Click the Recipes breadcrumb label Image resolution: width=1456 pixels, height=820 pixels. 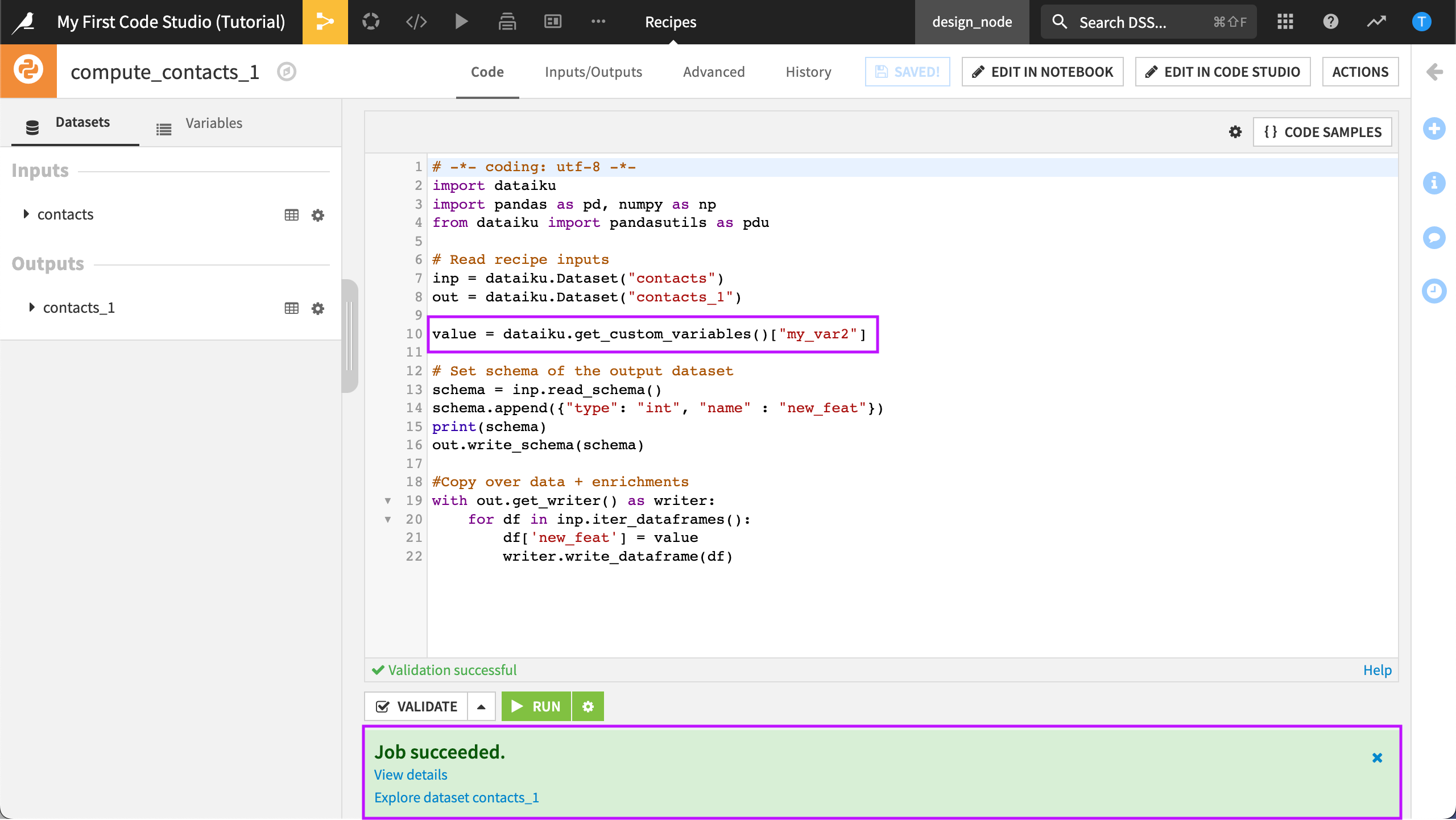[x=671, y=22]
